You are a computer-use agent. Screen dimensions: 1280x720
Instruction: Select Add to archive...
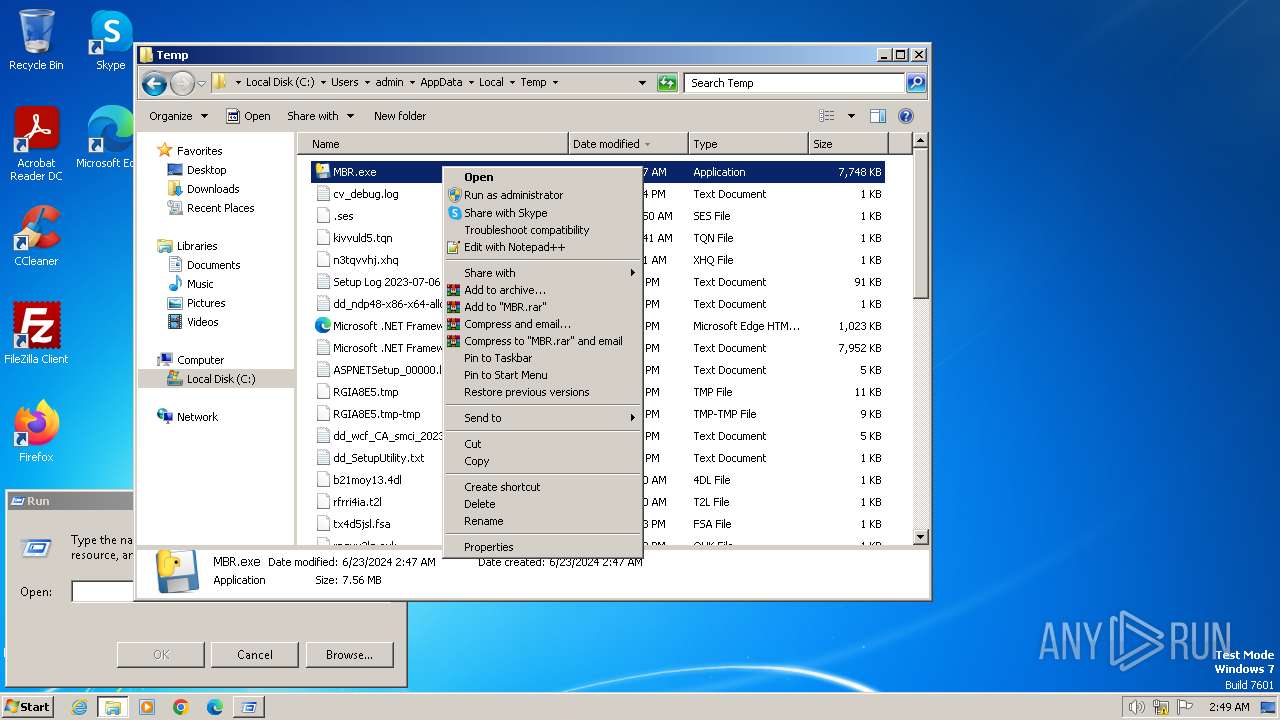pyautogui.click(x=542, y=290)
